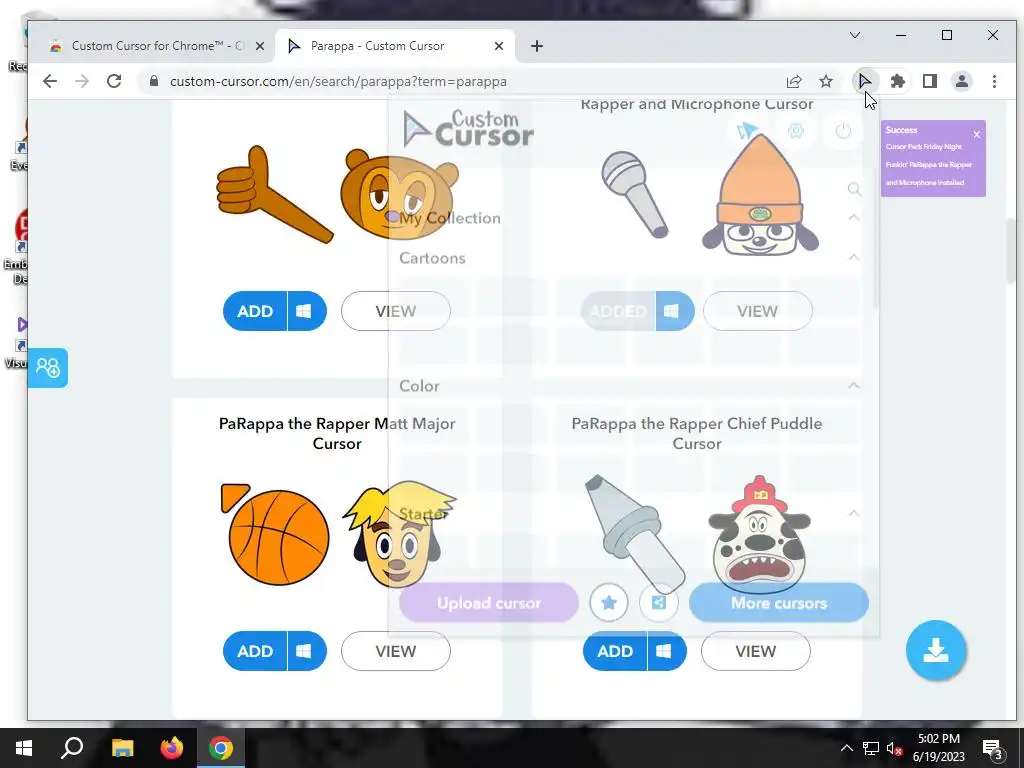Collapse the Starter section chevron

point(854,513)
